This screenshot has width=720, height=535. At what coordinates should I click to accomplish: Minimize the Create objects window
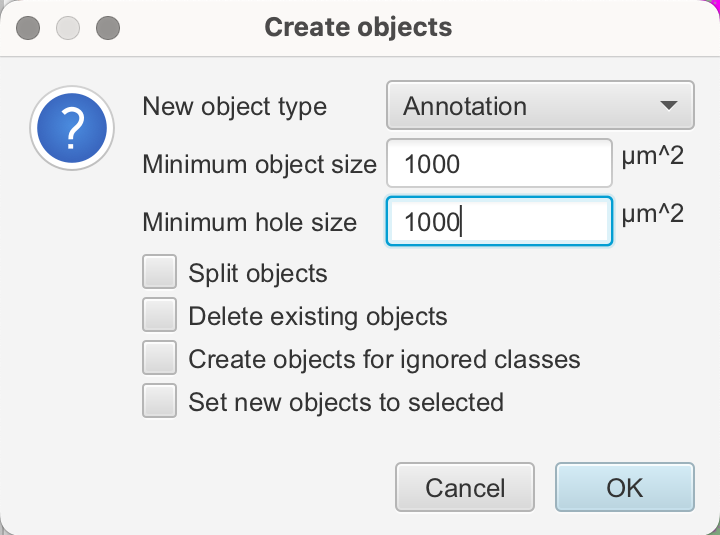tap(68, 27)
